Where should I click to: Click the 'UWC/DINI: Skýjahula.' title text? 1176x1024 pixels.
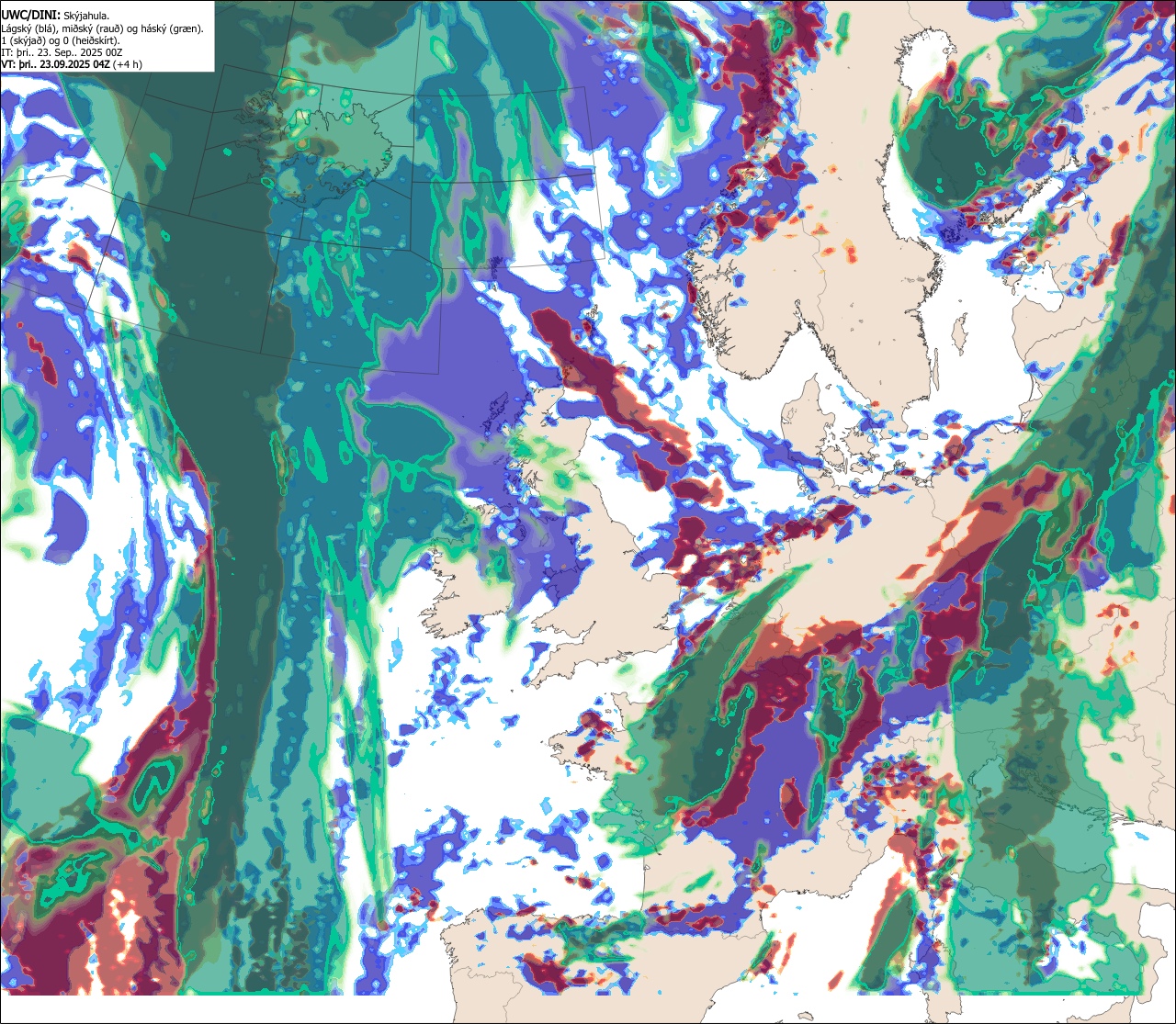(55, 15)
